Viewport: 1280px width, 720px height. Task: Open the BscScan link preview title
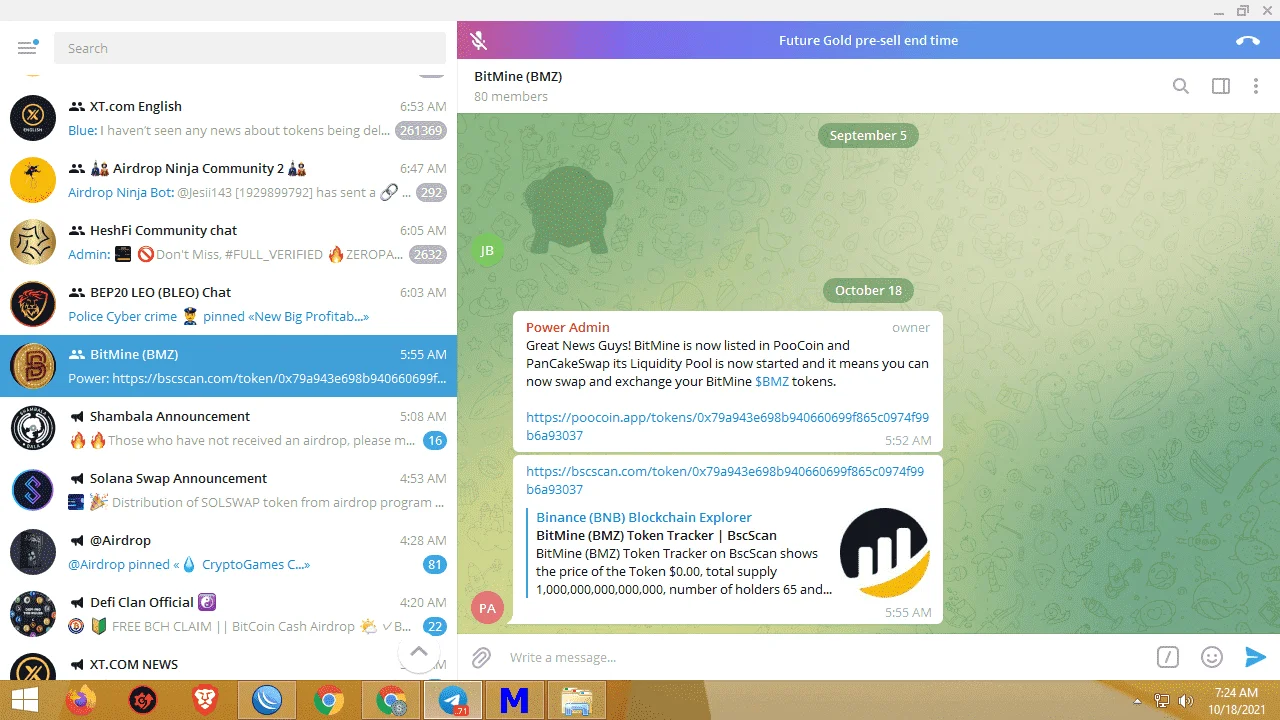point(656,536)
